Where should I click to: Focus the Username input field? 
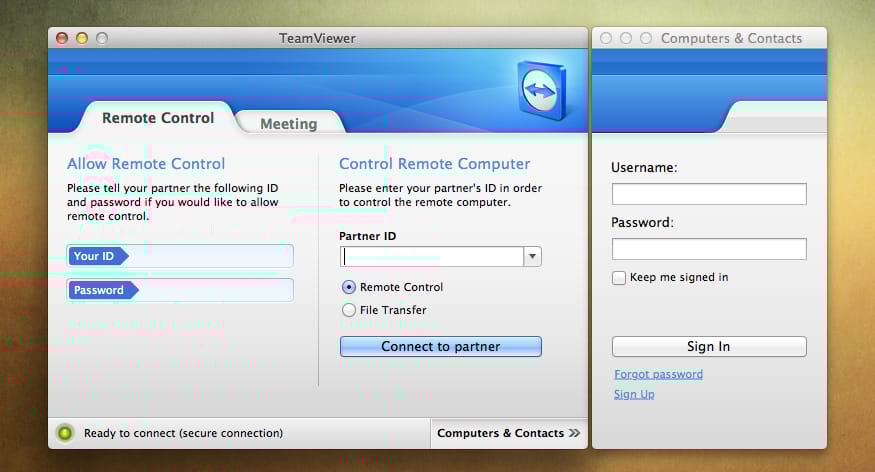point(709,194)
